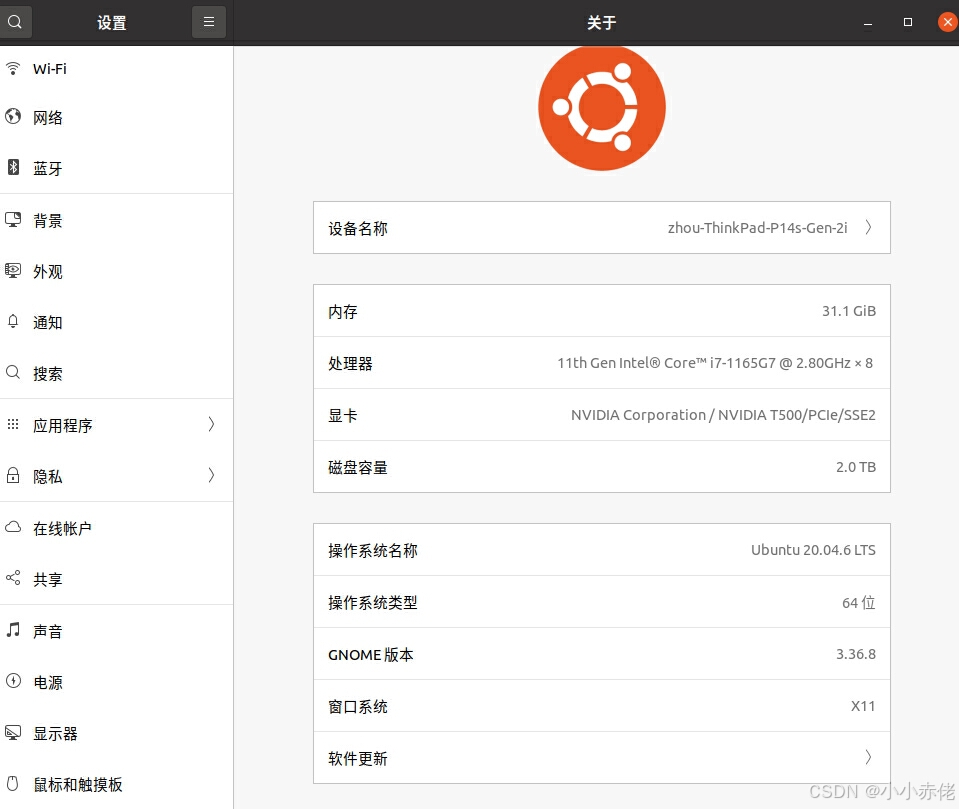The image size is (959, 809).
Task: Click the 磁盘容量 row label
Action: [358, 467]
